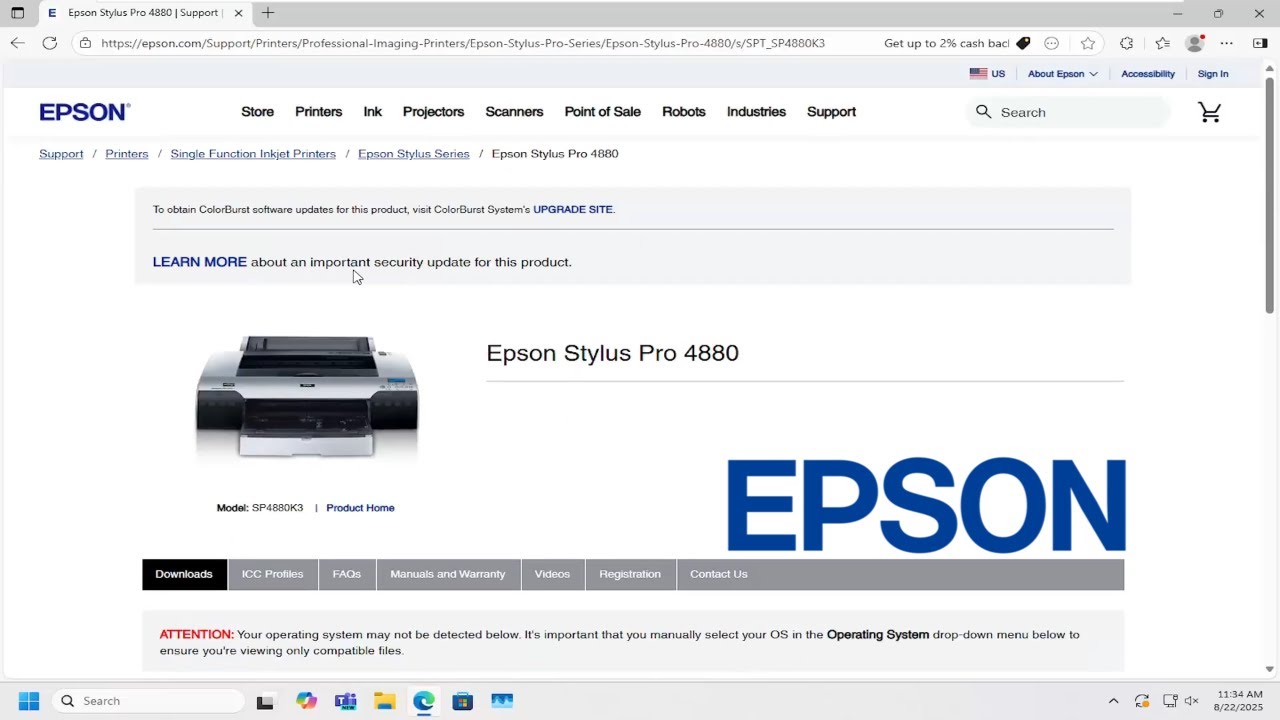Open the Industries menu
Viewport: 1280px width, 720px height.
click(x=756, y=112)
